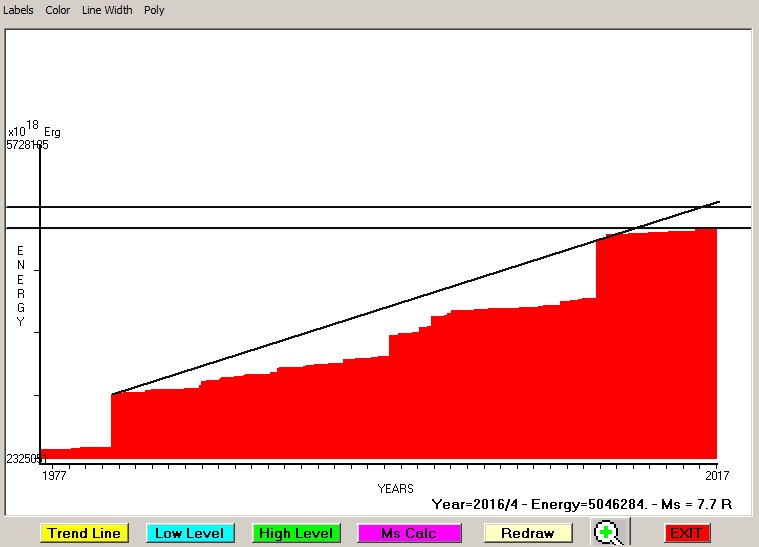
Task: Select the vertical ENERGY axis label
Action: point(20,286)
